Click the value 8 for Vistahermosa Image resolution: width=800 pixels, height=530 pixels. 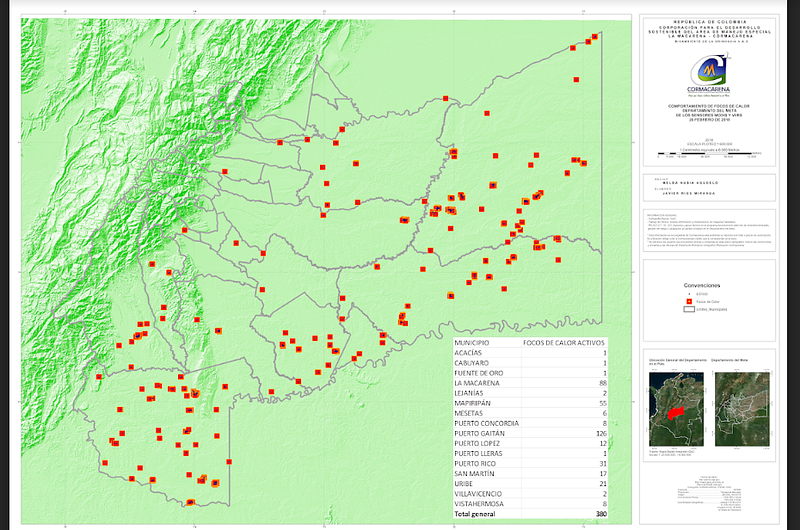tap(605, 503)
